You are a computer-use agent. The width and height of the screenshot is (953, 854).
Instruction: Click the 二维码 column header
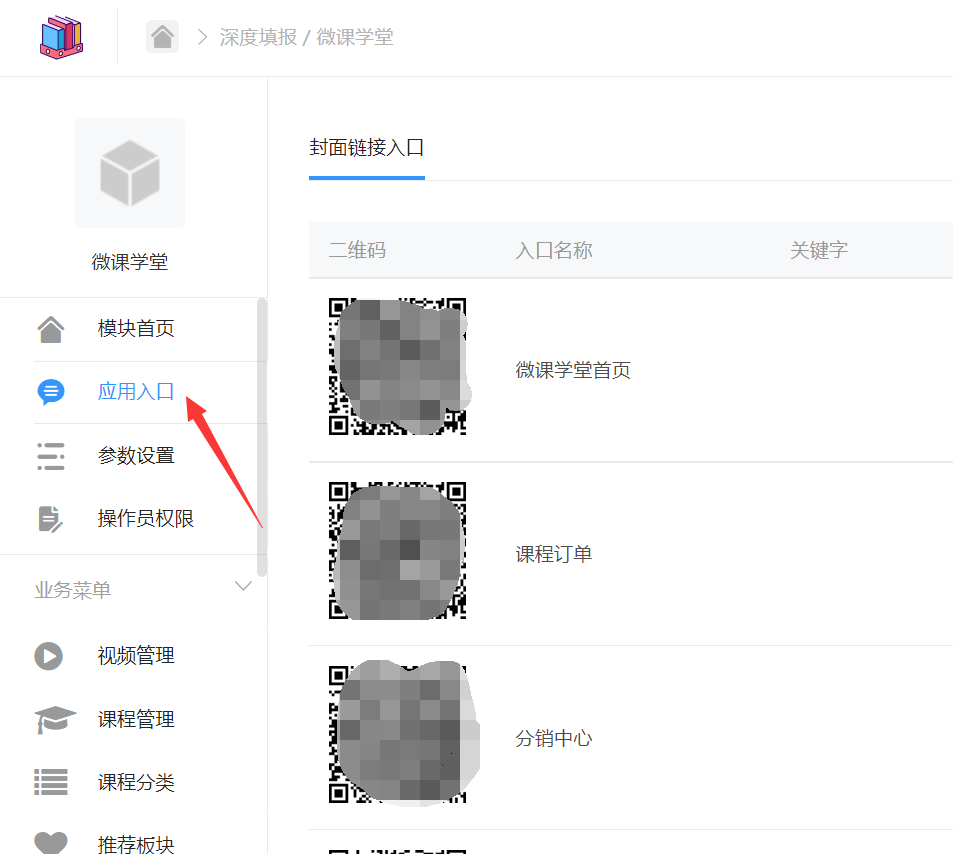pos(357,250)
